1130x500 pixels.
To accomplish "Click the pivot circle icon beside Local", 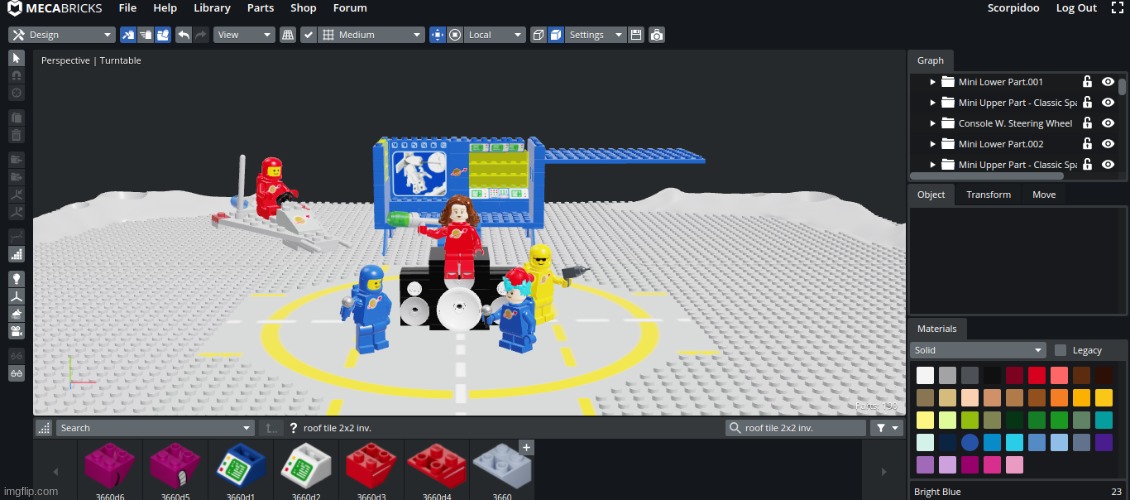I will point(455,35).
